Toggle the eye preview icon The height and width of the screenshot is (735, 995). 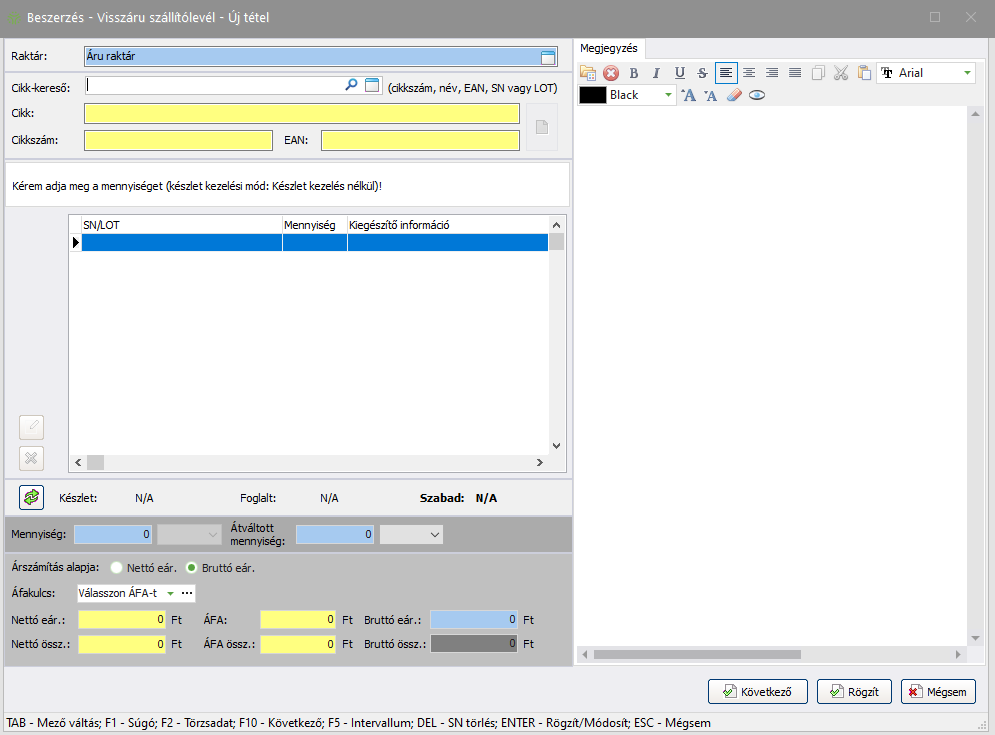(757, 95)
